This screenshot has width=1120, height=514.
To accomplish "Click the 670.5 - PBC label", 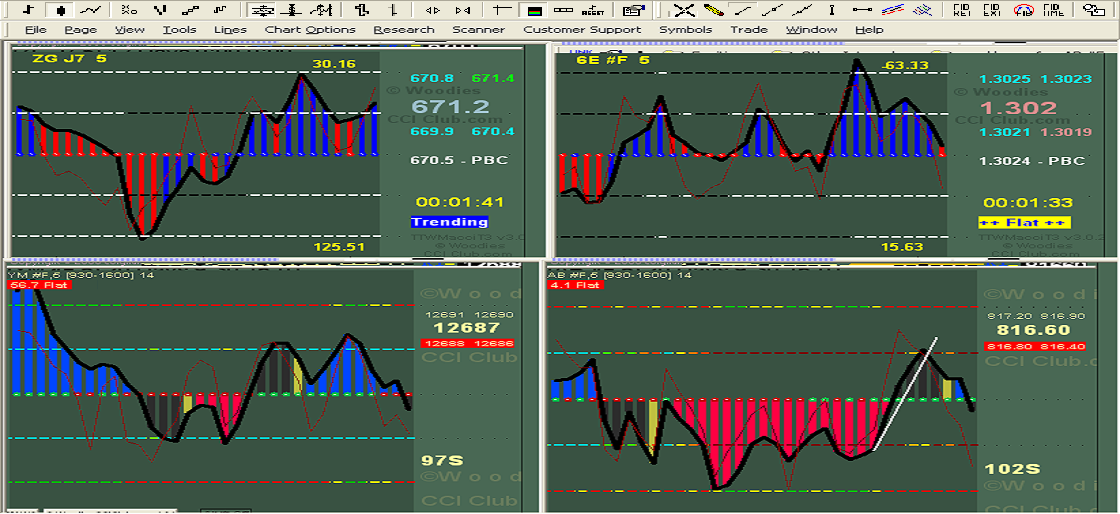I will pyautogui.click(x=459, y=160).
